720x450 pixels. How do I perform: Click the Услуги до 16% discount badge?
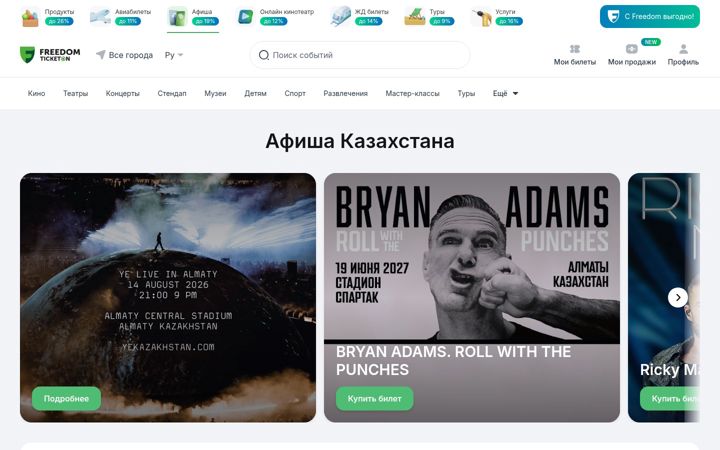tap(509, 21)
